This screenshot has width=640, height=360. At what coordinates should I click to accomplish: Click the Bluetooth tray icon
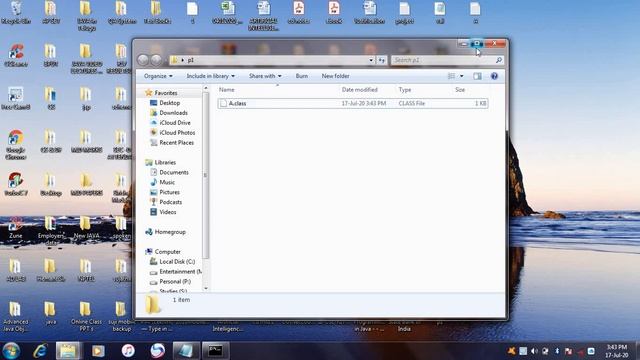[x=557, y=351]
